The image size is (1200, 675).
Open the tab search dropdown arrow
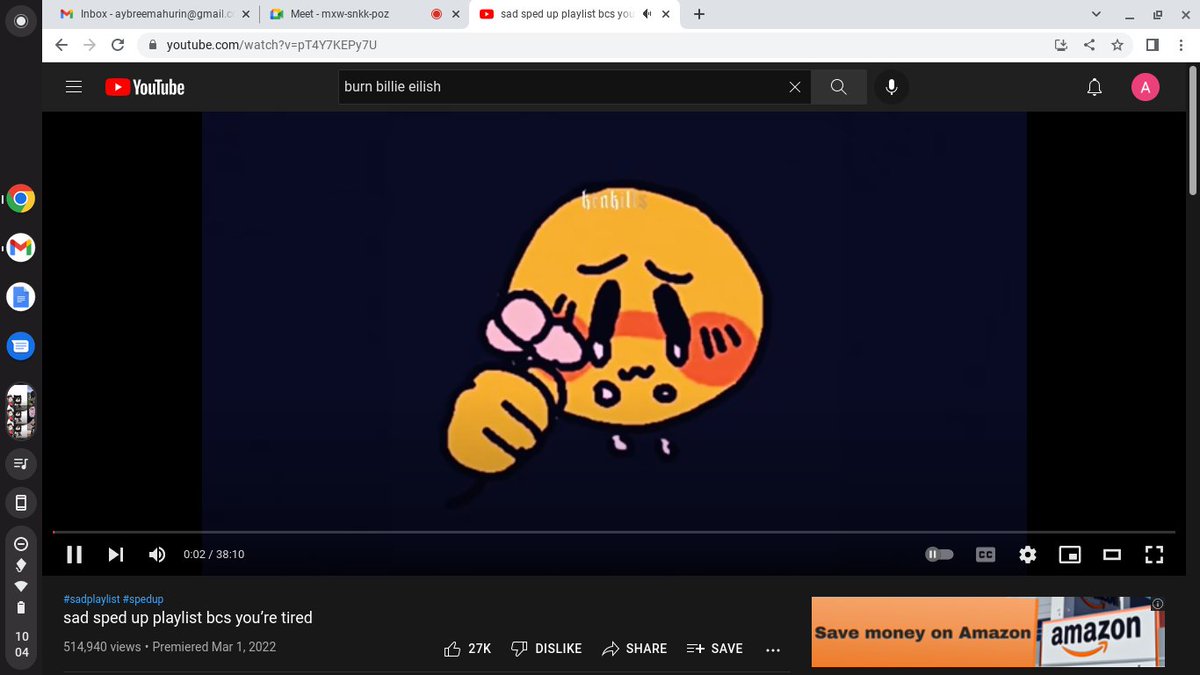click(1096, 14)
